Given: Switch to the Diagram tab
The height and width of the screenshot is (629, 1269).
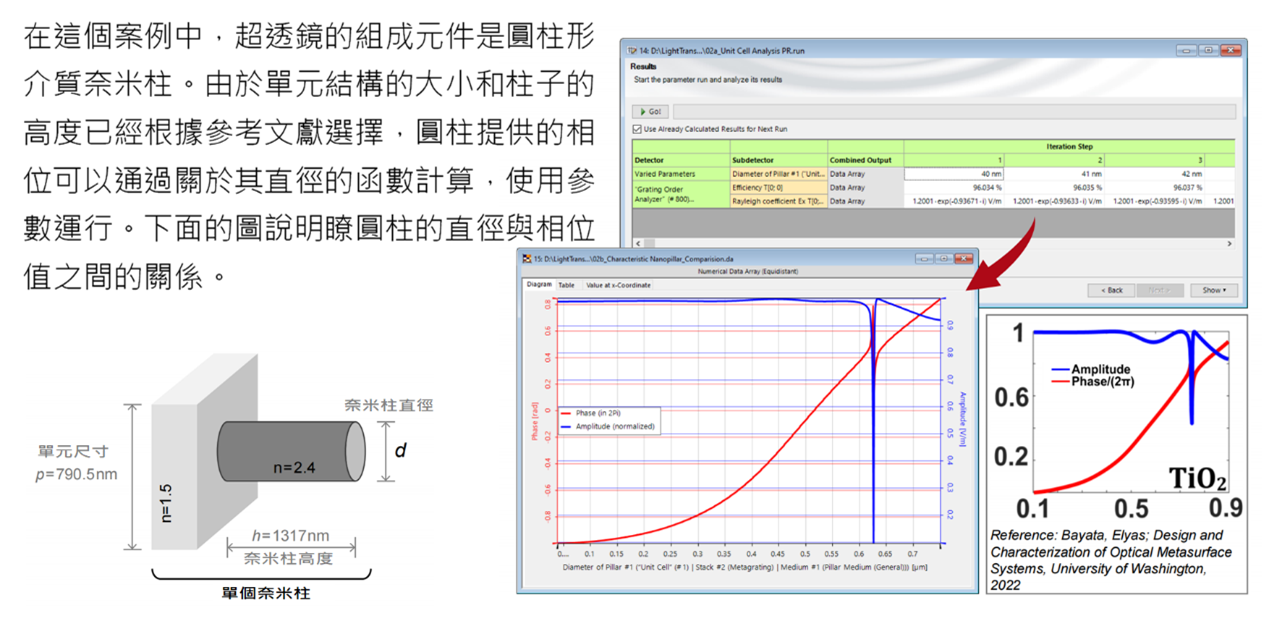Looking at the screenshot, I should pos(539,285).
